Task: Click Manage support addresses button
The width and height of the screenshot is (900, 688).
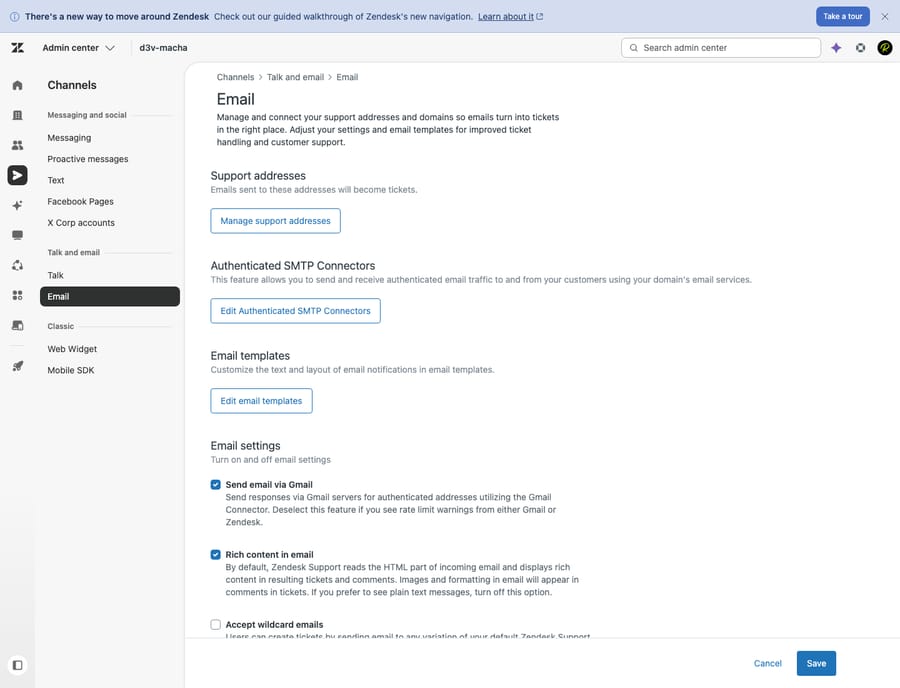Action: click(276, 221)
